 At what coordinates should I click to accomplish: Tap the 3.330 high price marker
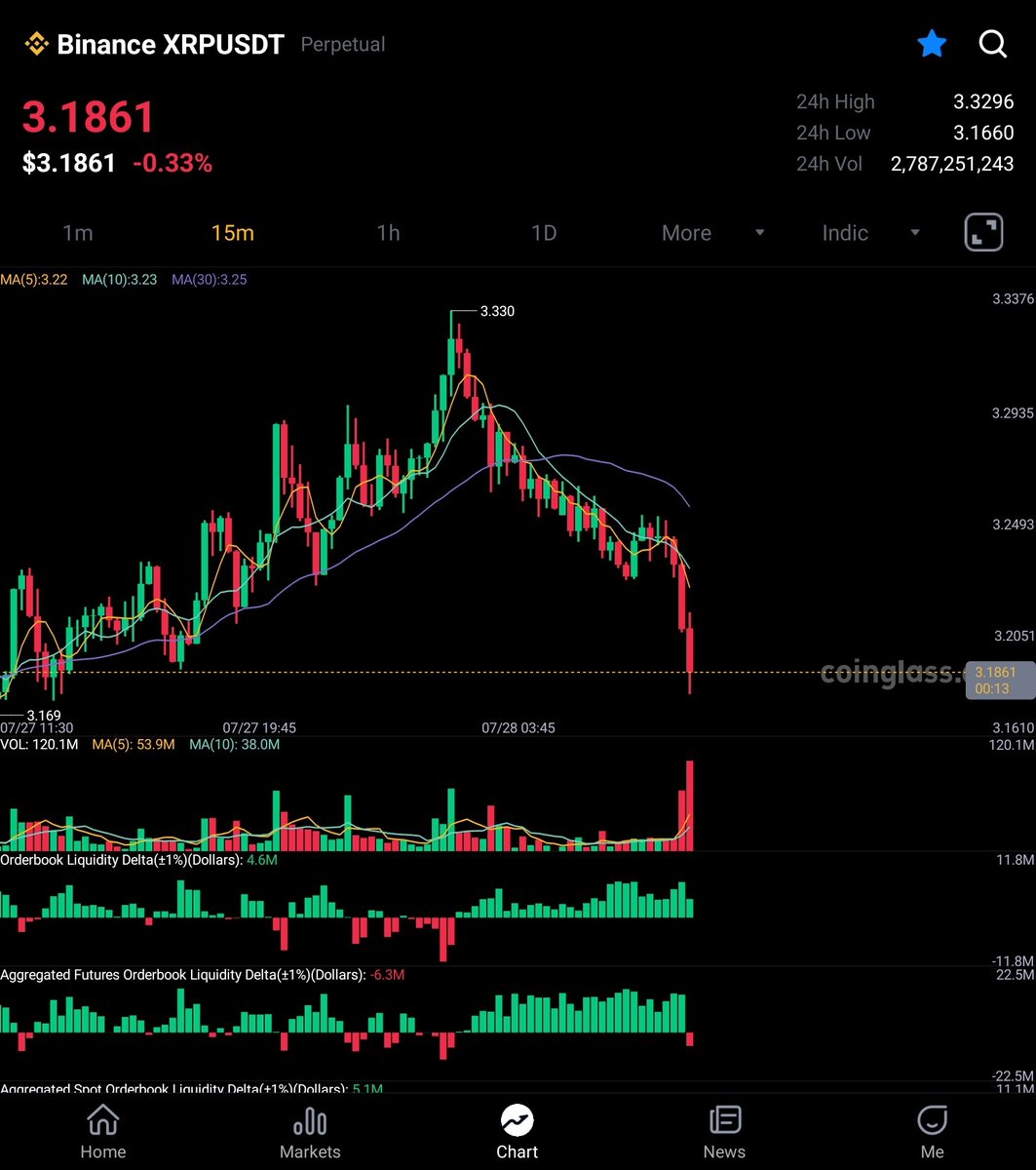click(497, 311)
